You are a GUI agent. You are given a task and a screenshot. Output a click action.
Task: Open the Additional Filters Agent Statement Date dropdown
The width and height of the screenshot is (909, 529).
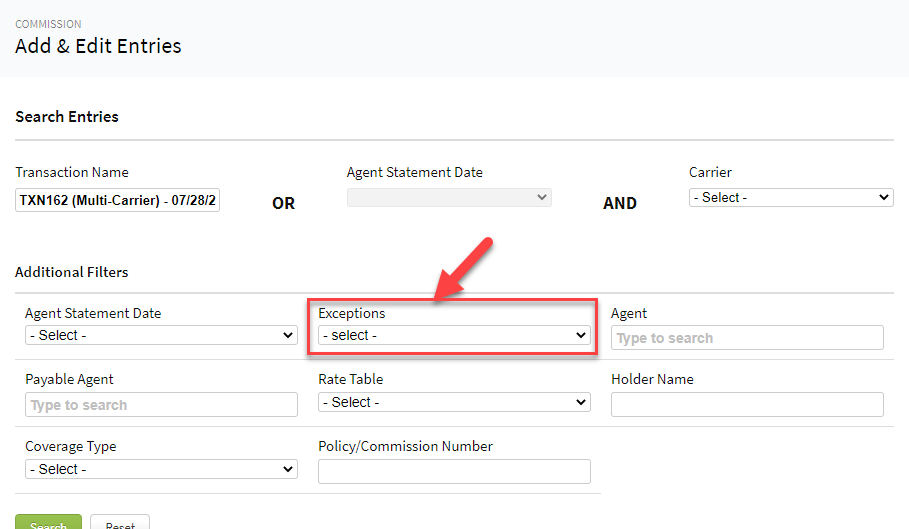click(161, 335)
